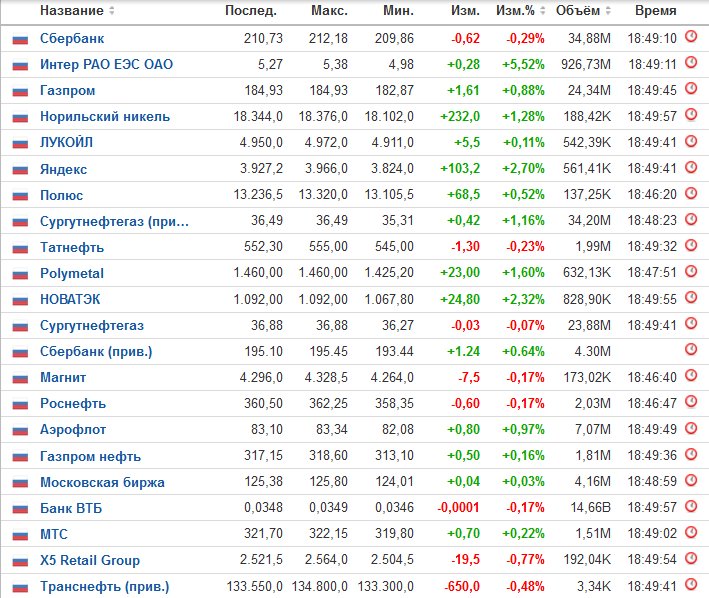Screen dimensions: 709x598
Task: Select the 14,66B volume value
Action: pos(591,508)
